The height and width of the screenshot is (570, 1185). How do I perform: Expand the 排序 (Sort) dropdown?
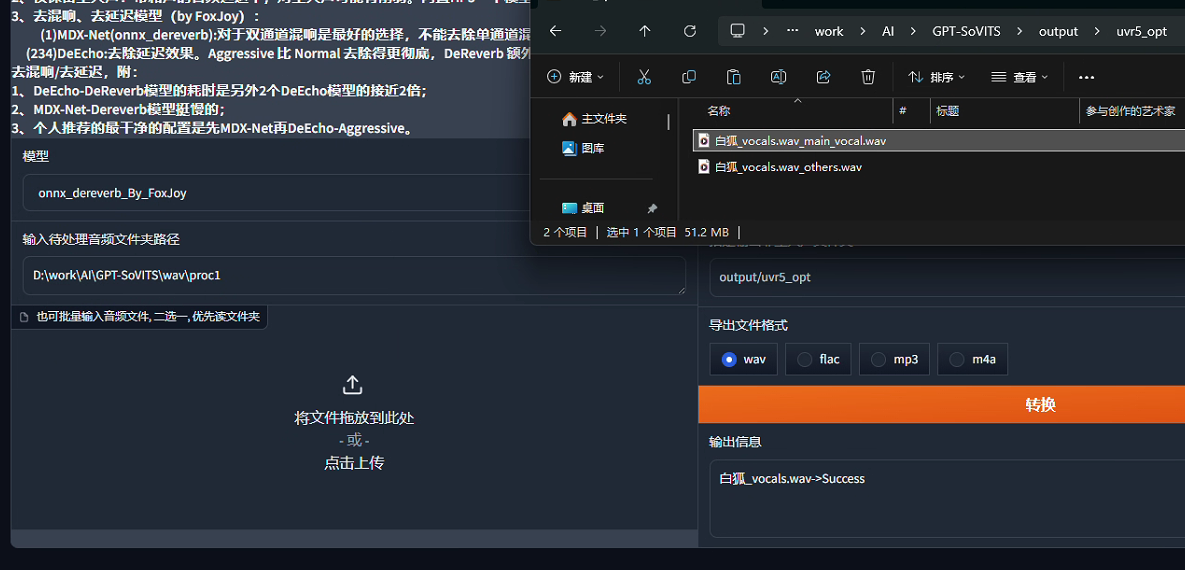pos(936,77)
